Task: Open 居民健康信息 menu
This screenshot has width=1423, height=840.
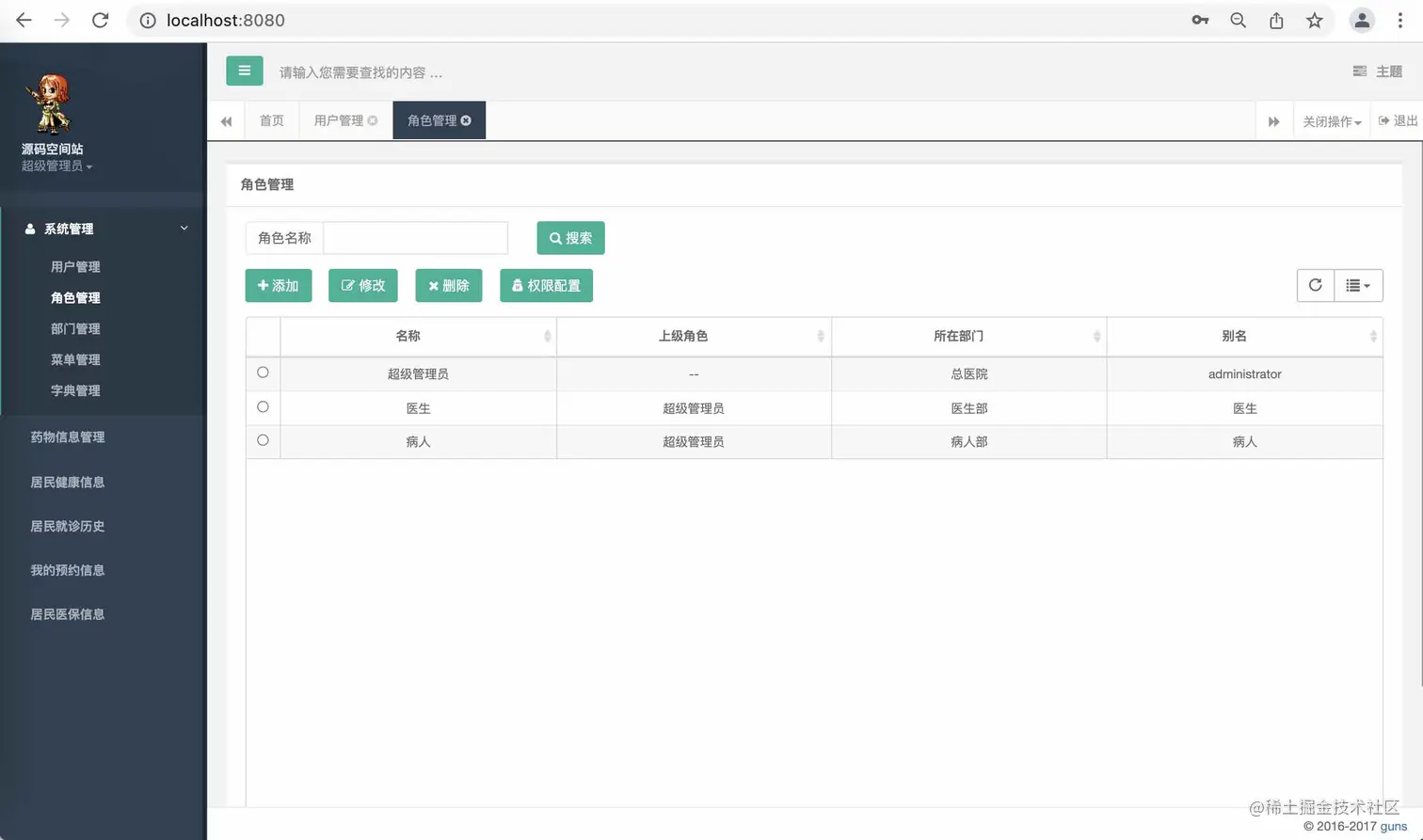Action: point(68,482)
